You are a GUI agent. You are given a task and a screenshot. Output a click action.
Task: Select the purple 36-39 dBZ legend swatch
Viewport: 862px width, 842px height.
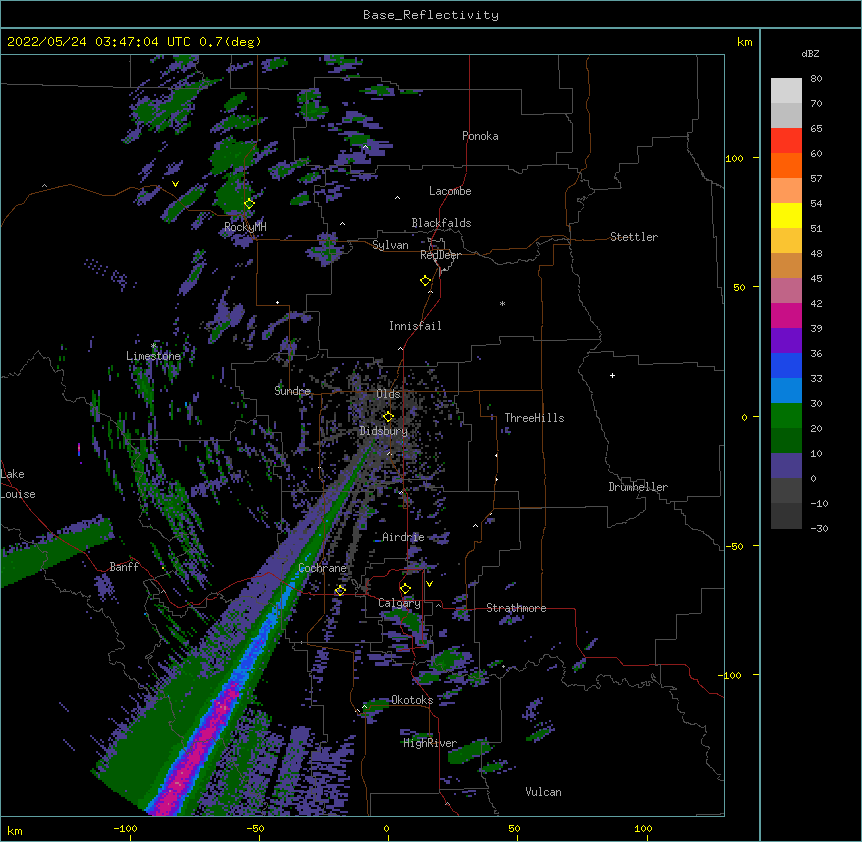coord(786,341)
